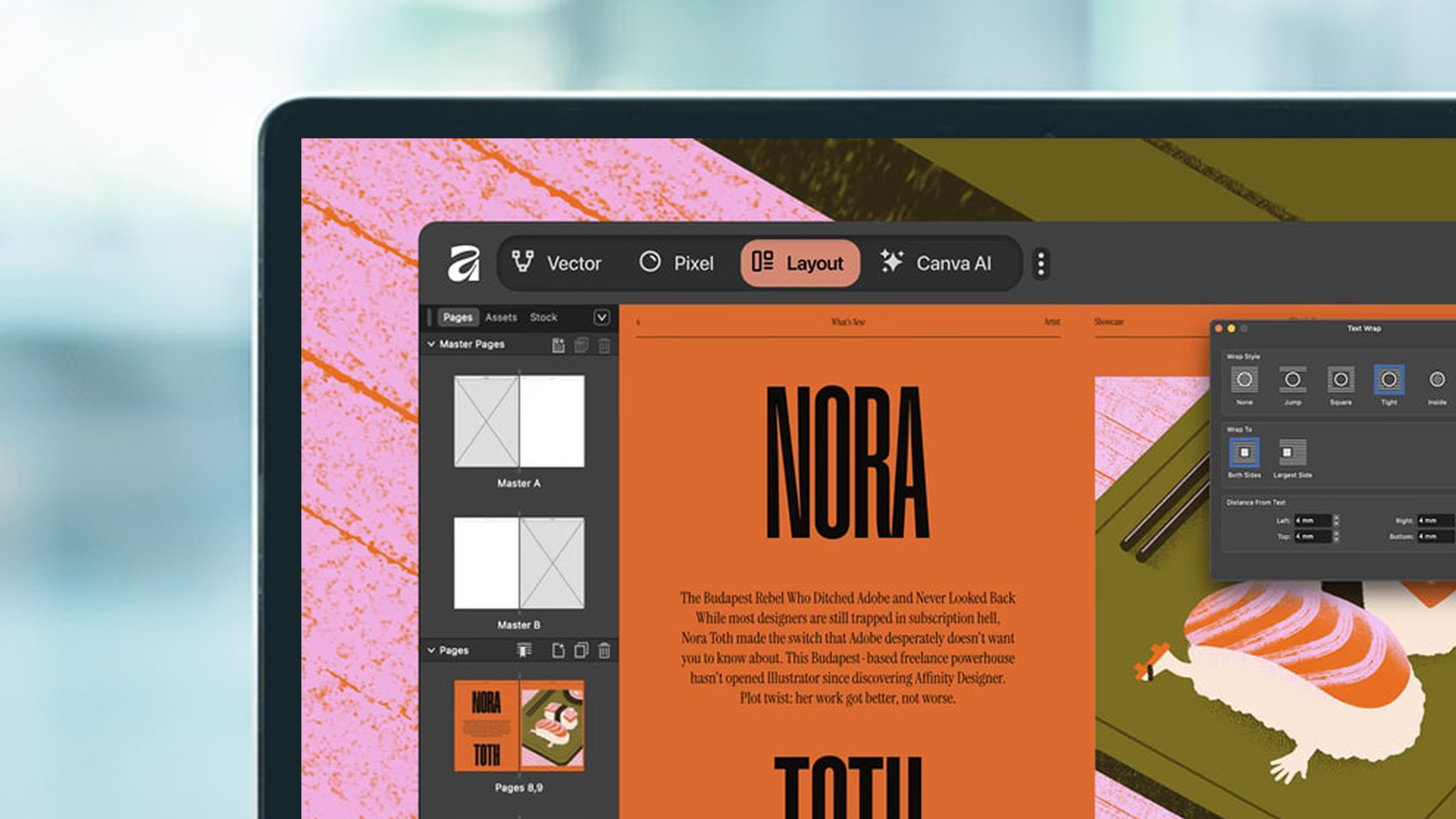
Task: Collapse the Master Pages section
Action: click(431, 344)
